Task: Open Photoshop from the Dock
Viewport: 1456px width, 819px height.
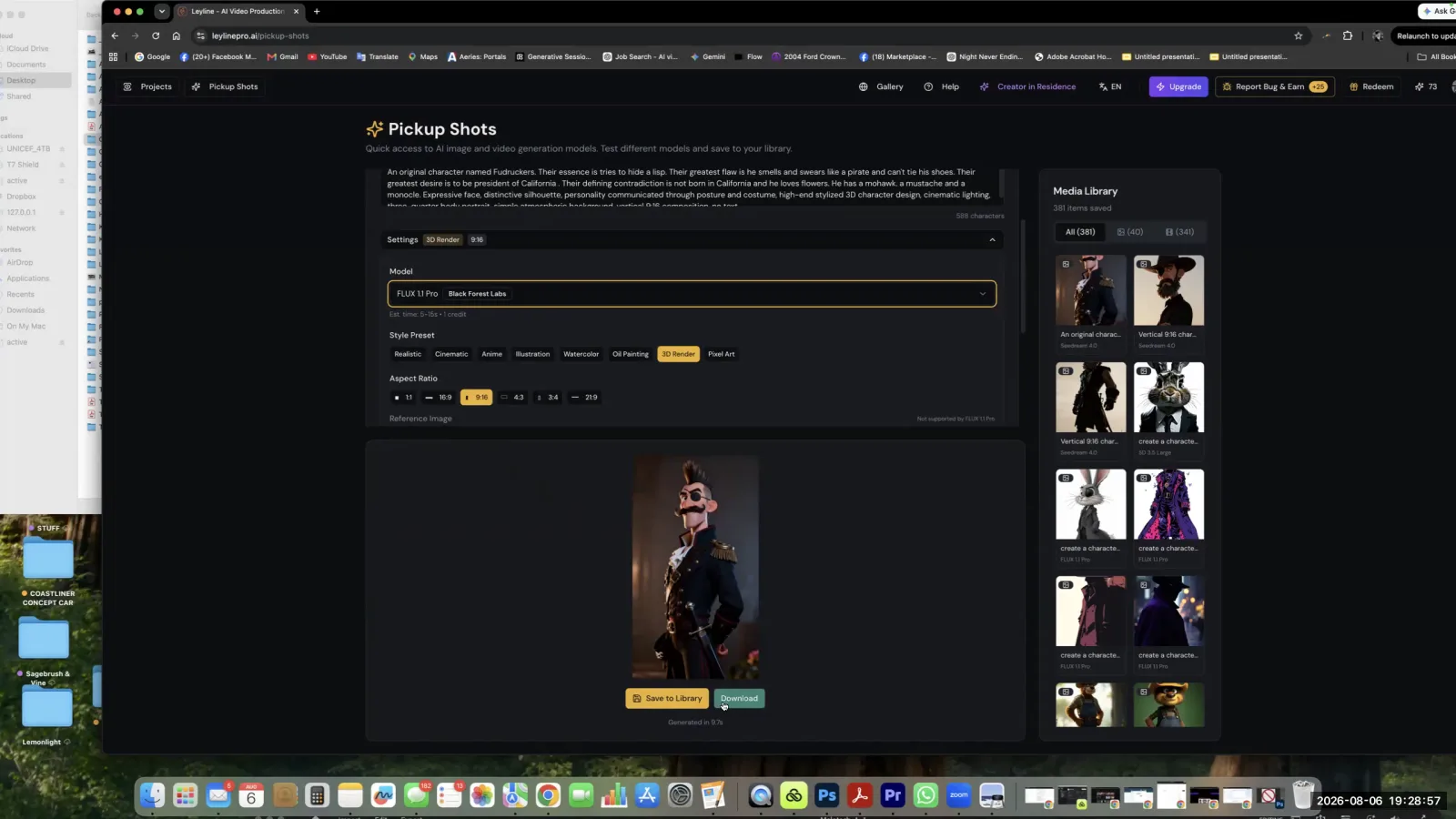Action: click(826, 795)
